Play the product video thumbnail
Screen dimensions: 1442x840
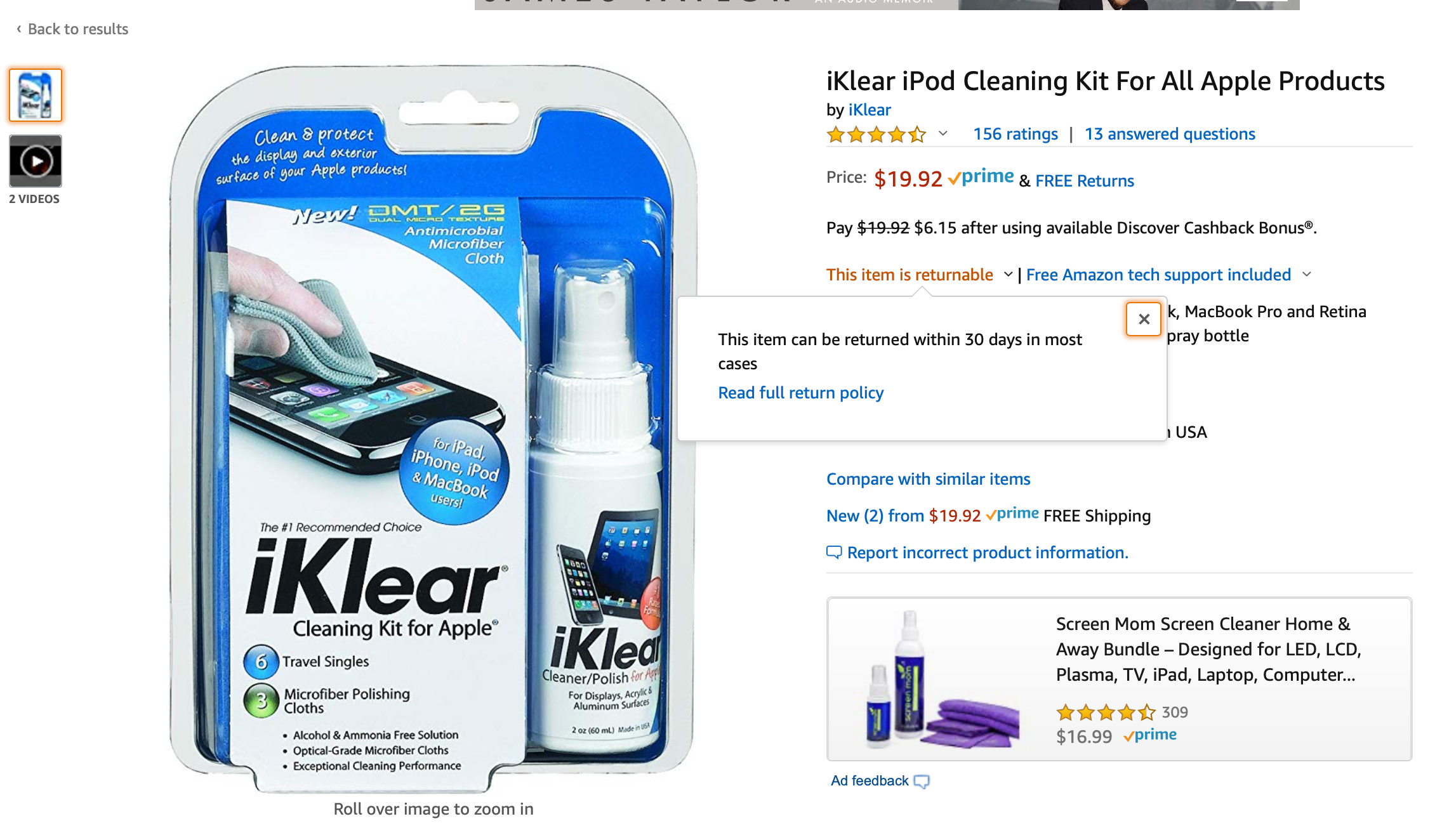(36, 161)
